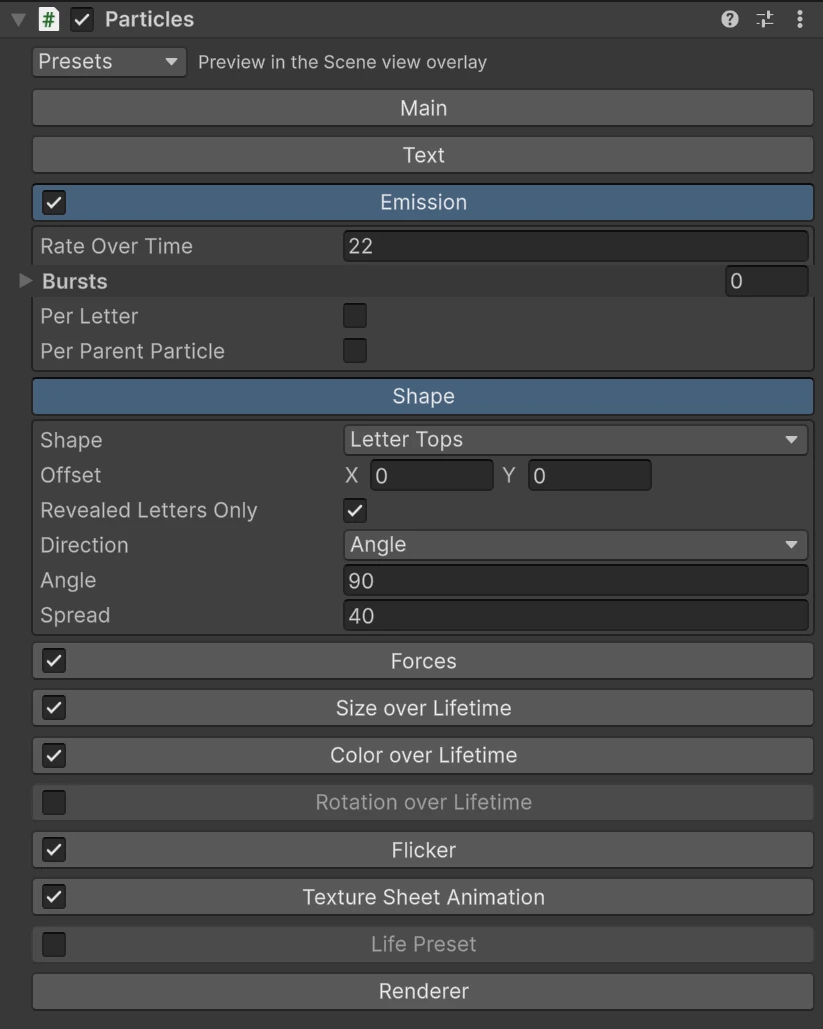This screenshot has height=1029, width=823.
Task: Collapse the Shape module header
Action: [x=423, y=396]
